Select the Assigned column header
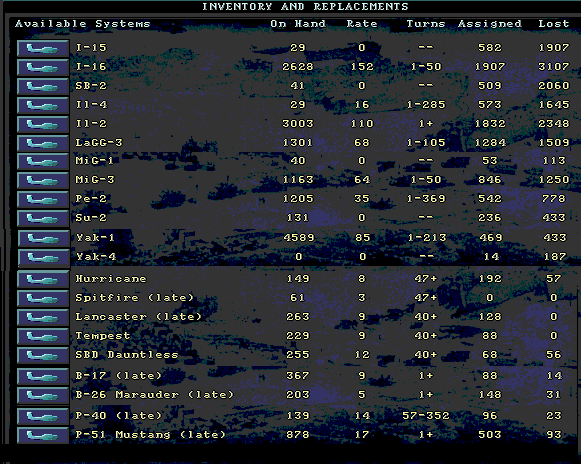Viewport: 581px width, 464px height. [x=490, y=24]
